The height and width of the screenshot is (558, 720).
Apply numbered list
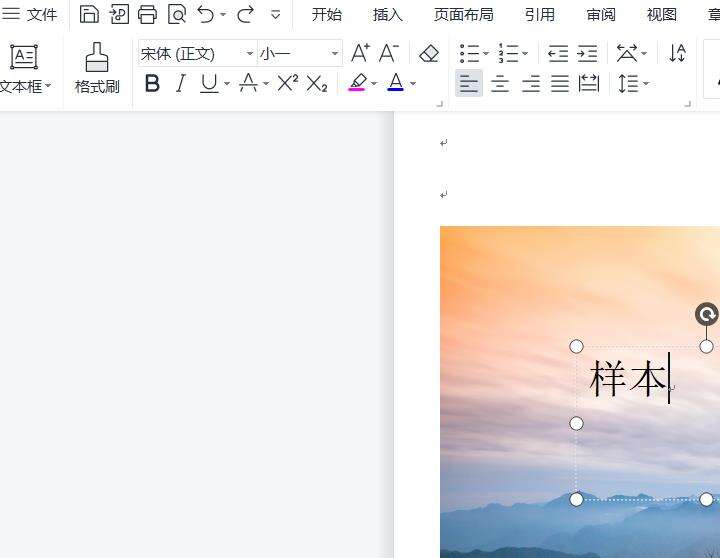(508, 54)
